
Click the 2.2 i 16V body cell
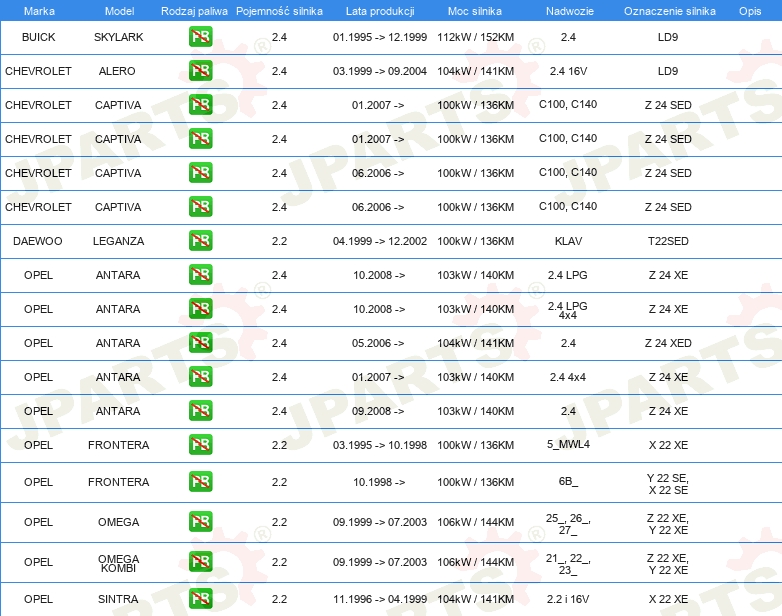pyautogui.click(x=568, y=599)
